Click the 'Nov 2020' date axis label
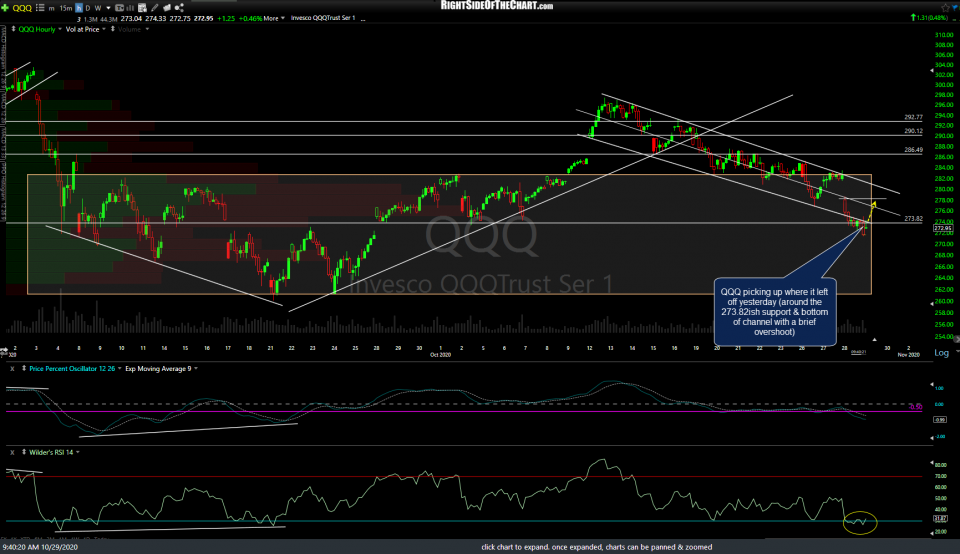960x554 pixels. [909, 355]
